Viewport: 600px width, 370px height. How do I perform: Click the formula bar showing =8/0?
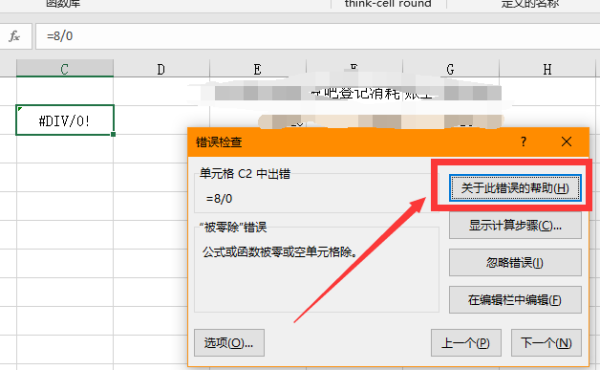[x=318, y=36]
